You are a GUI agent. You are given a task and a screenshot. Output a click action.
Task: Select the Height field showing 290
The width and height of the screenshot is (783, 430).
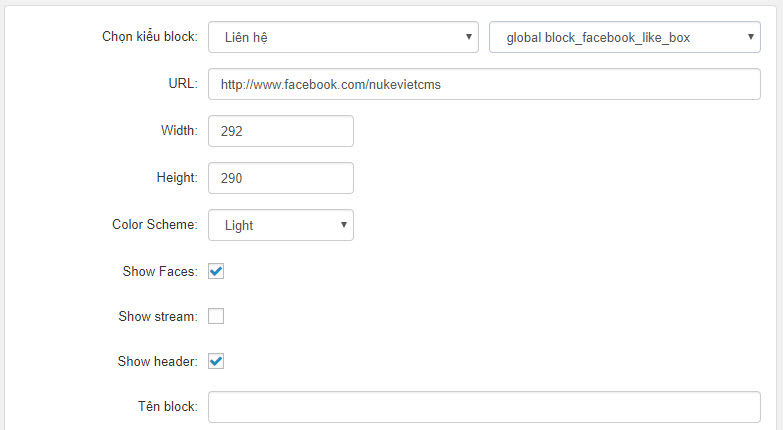coord(281,178)
